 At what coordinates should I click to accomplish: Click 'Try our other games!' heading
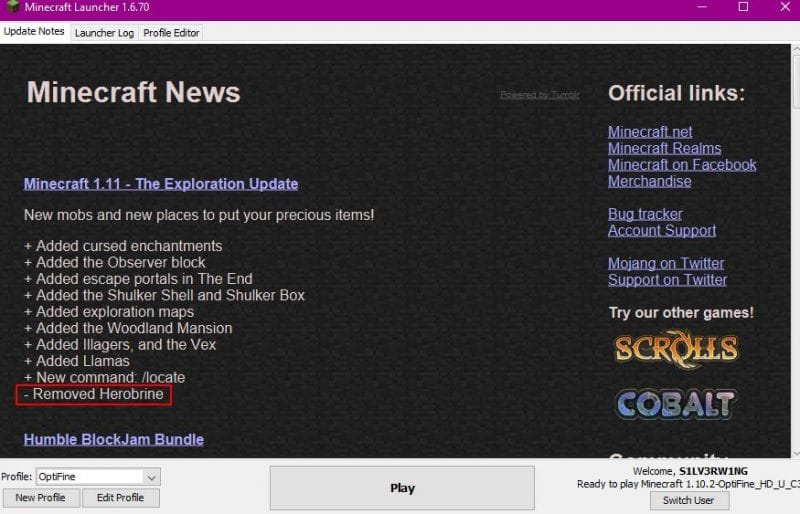click(681, 312)
